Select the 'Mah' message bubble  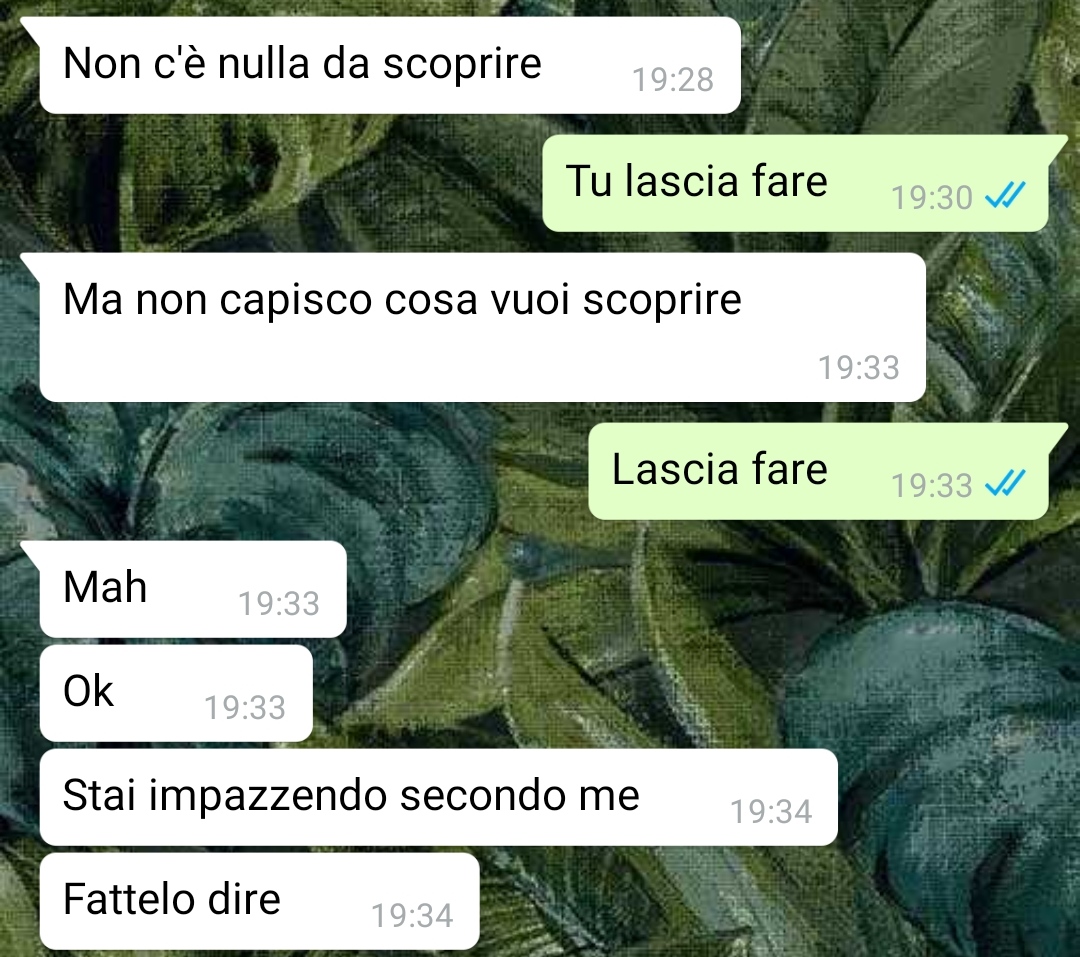tap(193, 589)
